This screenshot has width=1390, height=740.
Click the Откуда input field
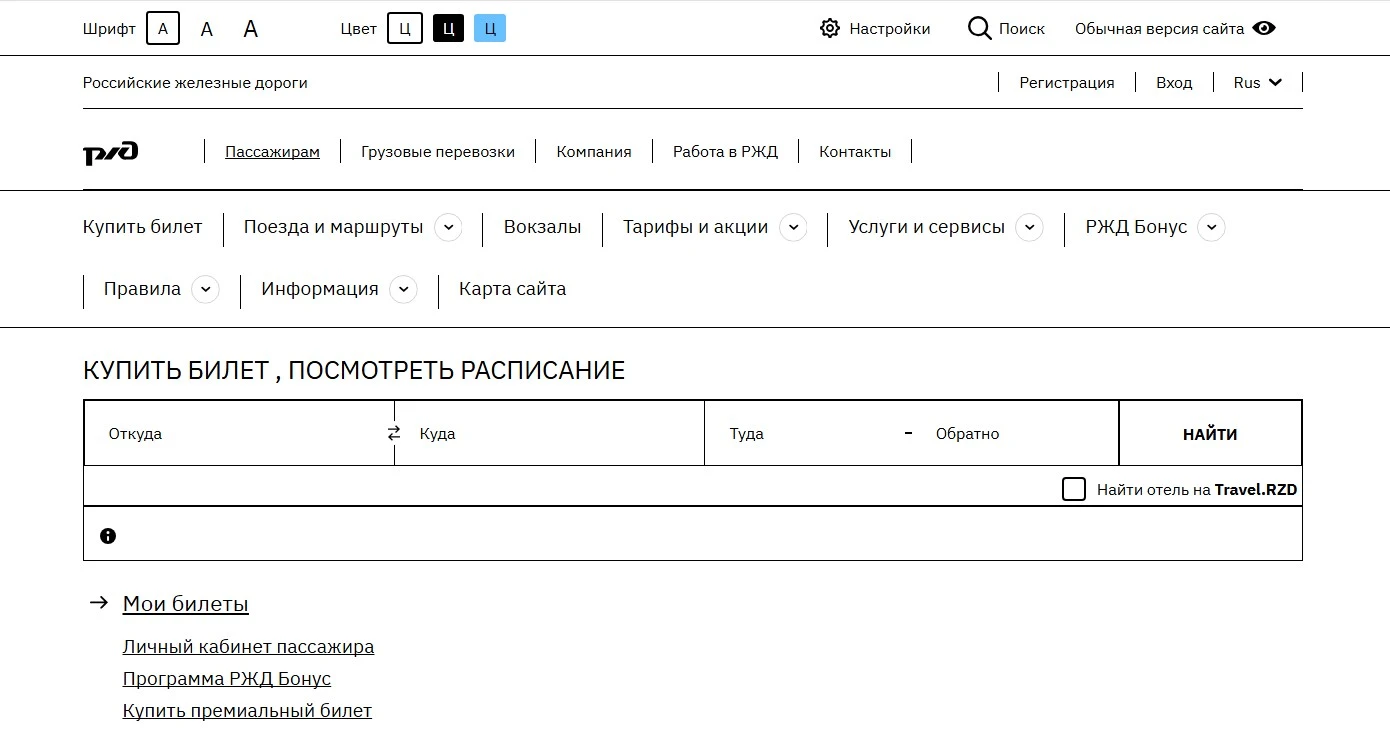(x=230, y=432)
